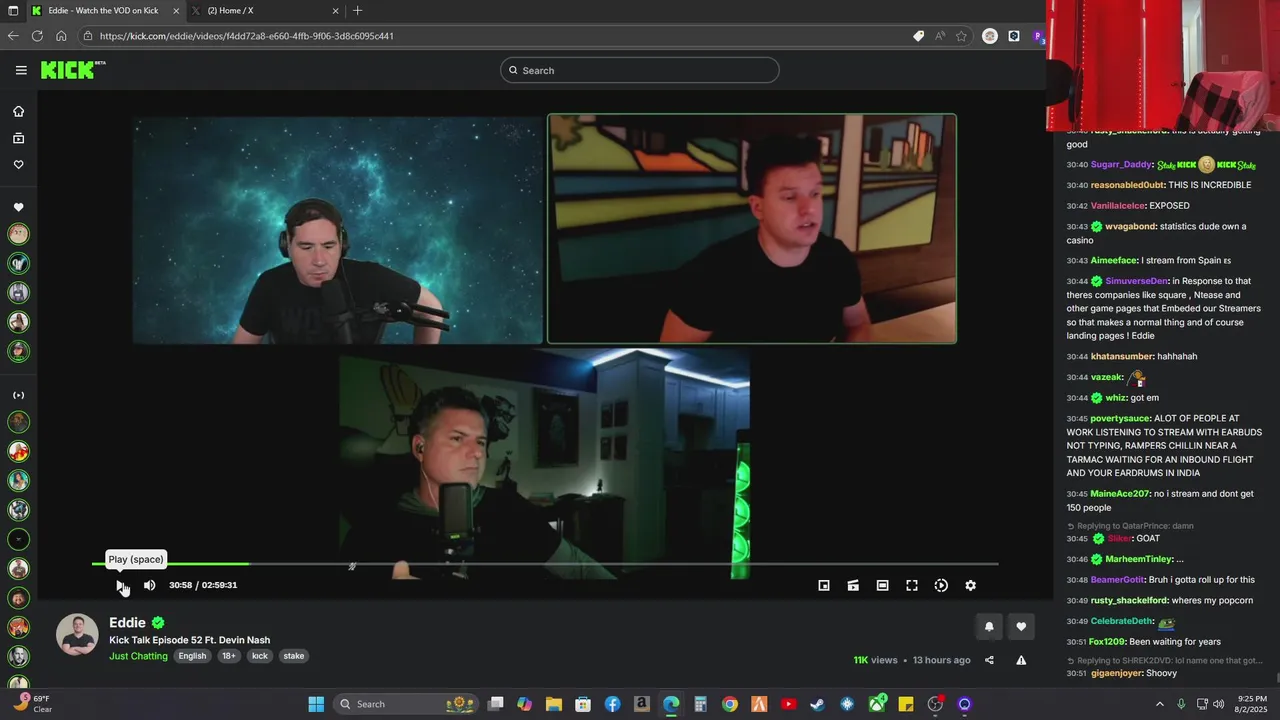The height and width of the screenshot is (720, 1280).
Task: Open Xbox app from taskbar
Action: coord(877,704)
